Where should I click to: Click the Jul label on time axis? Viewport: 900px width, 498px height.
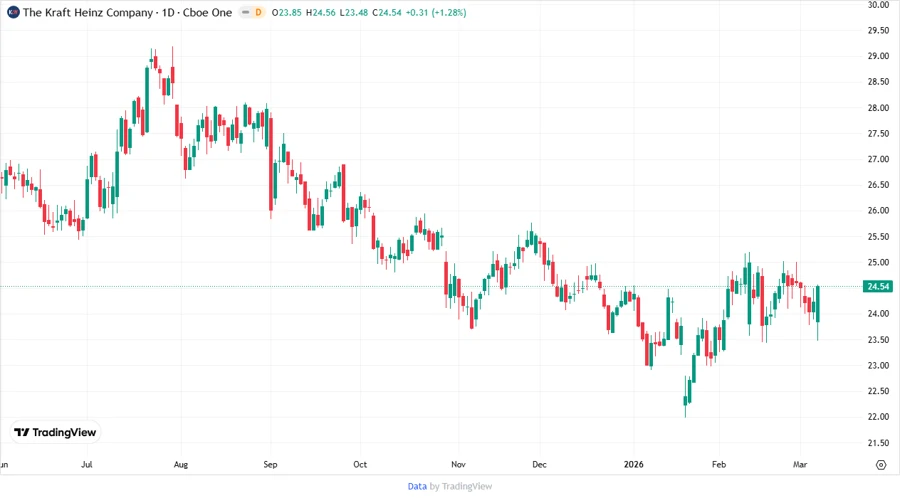[x=87, y=464]
